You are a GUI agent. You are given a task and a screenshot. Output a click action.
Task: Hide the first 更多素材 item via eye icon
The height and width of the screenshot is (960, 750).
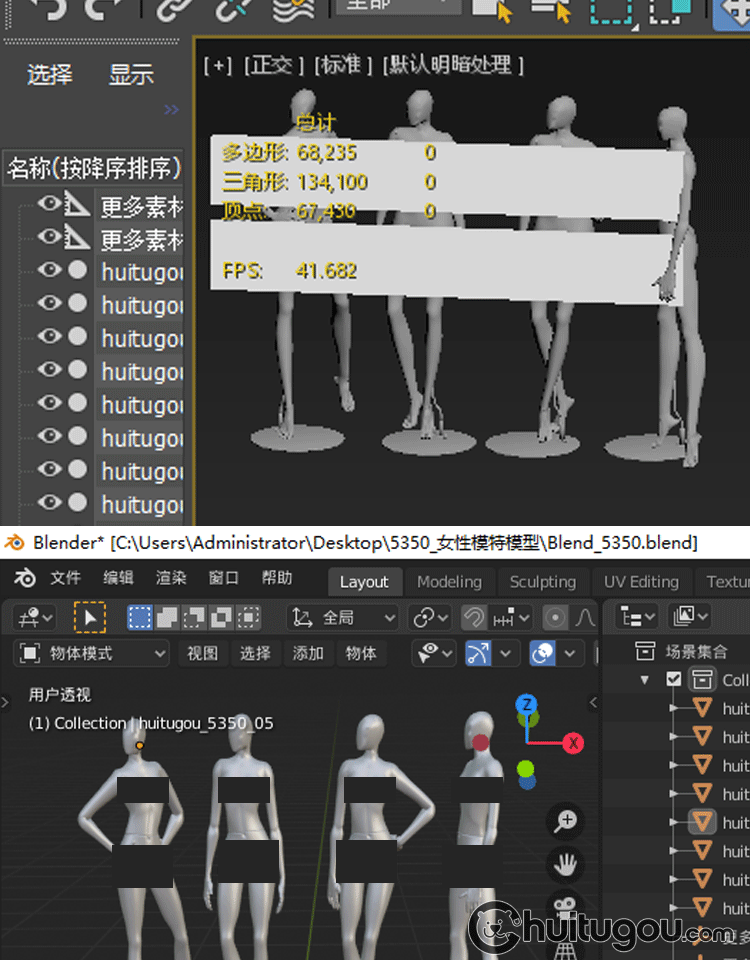tap(49, 205)
